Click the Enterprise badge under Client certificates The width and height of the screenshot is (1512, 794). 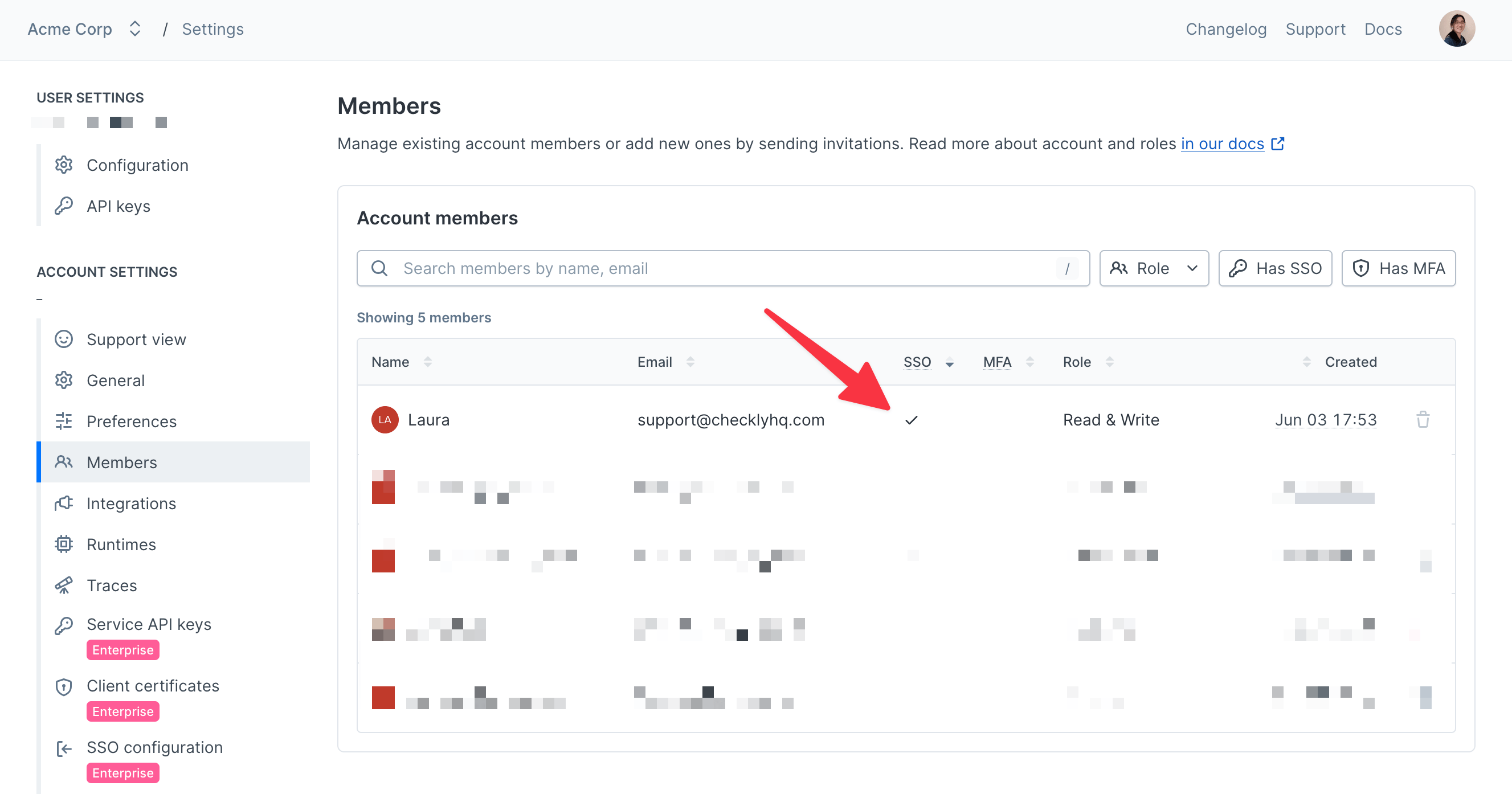tap(122, 711)
